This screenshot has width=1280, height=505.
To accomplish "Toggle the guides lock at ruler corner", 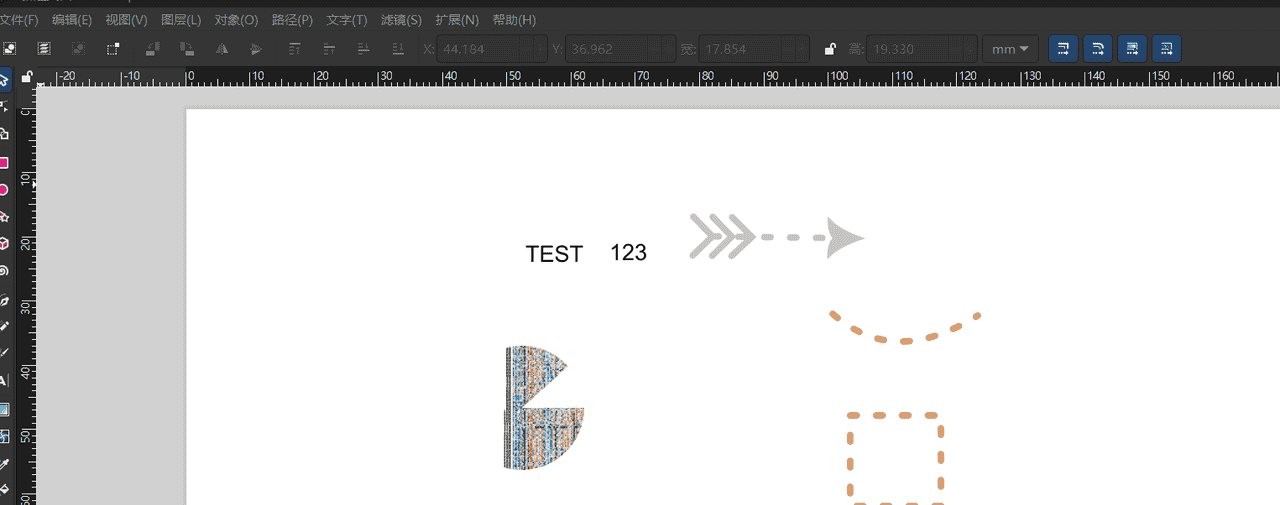I will tap(27, 77).
